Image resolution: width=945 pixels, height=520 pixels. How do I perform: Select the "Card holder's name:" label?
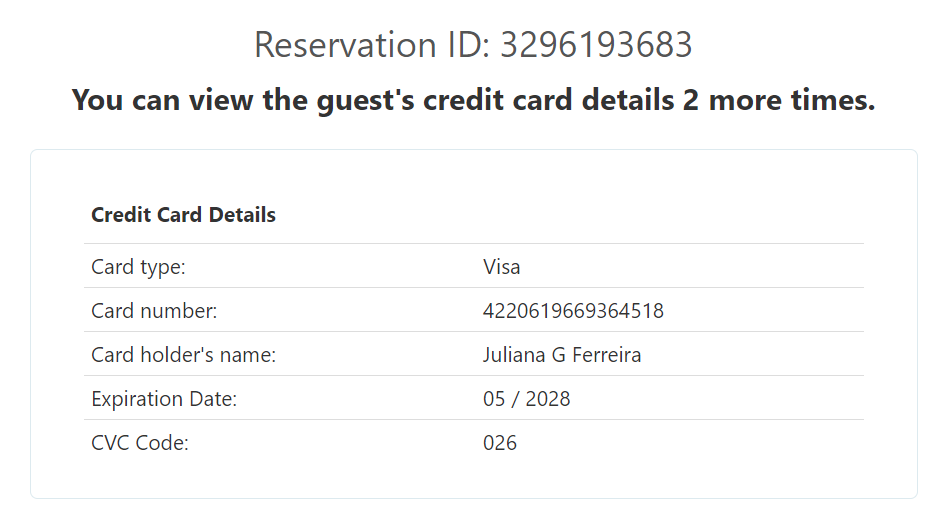click(183, 356)
